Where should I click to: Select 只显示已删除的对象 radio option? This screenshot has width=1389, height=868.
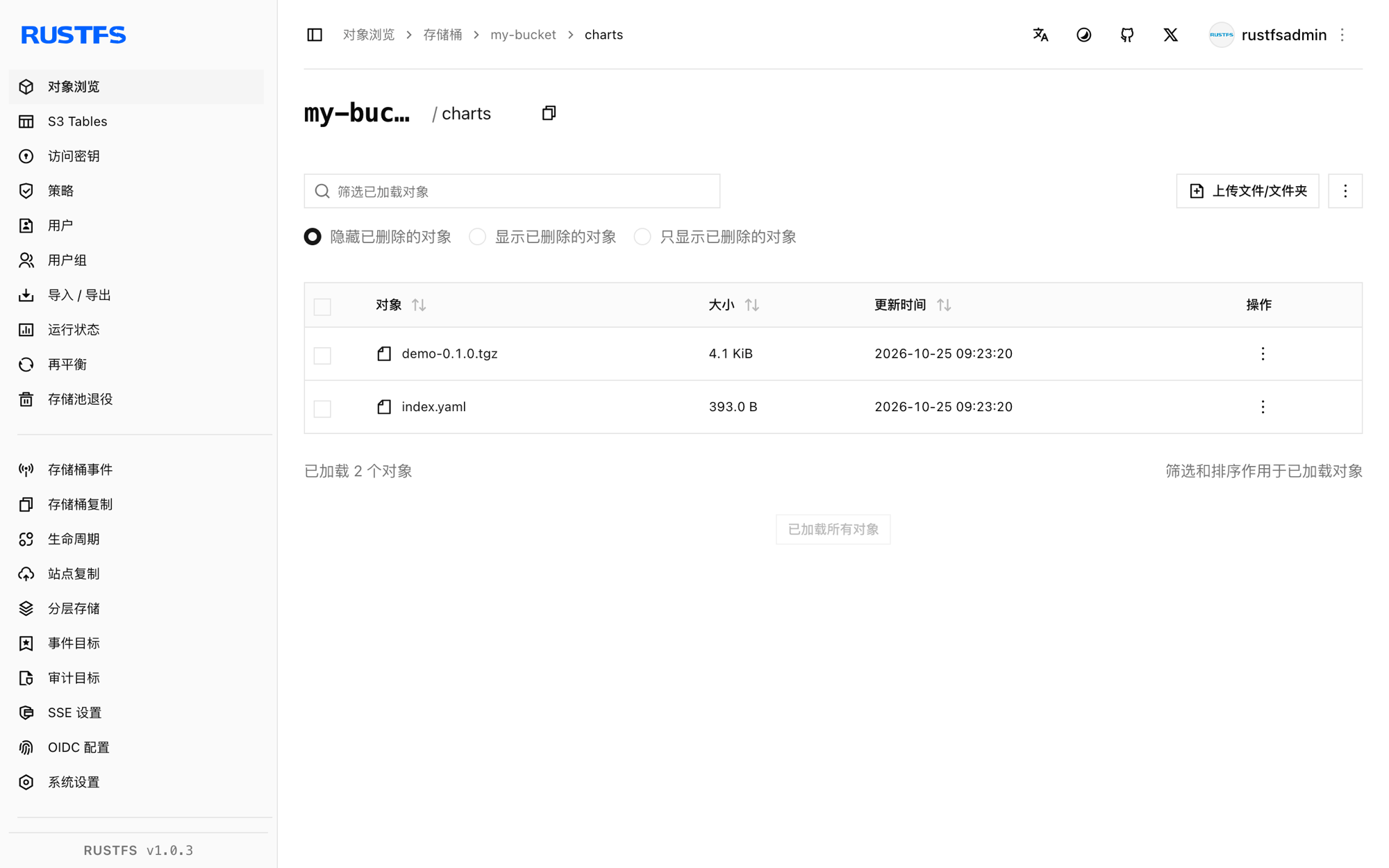pyautogui.click(x=642, y=237)
